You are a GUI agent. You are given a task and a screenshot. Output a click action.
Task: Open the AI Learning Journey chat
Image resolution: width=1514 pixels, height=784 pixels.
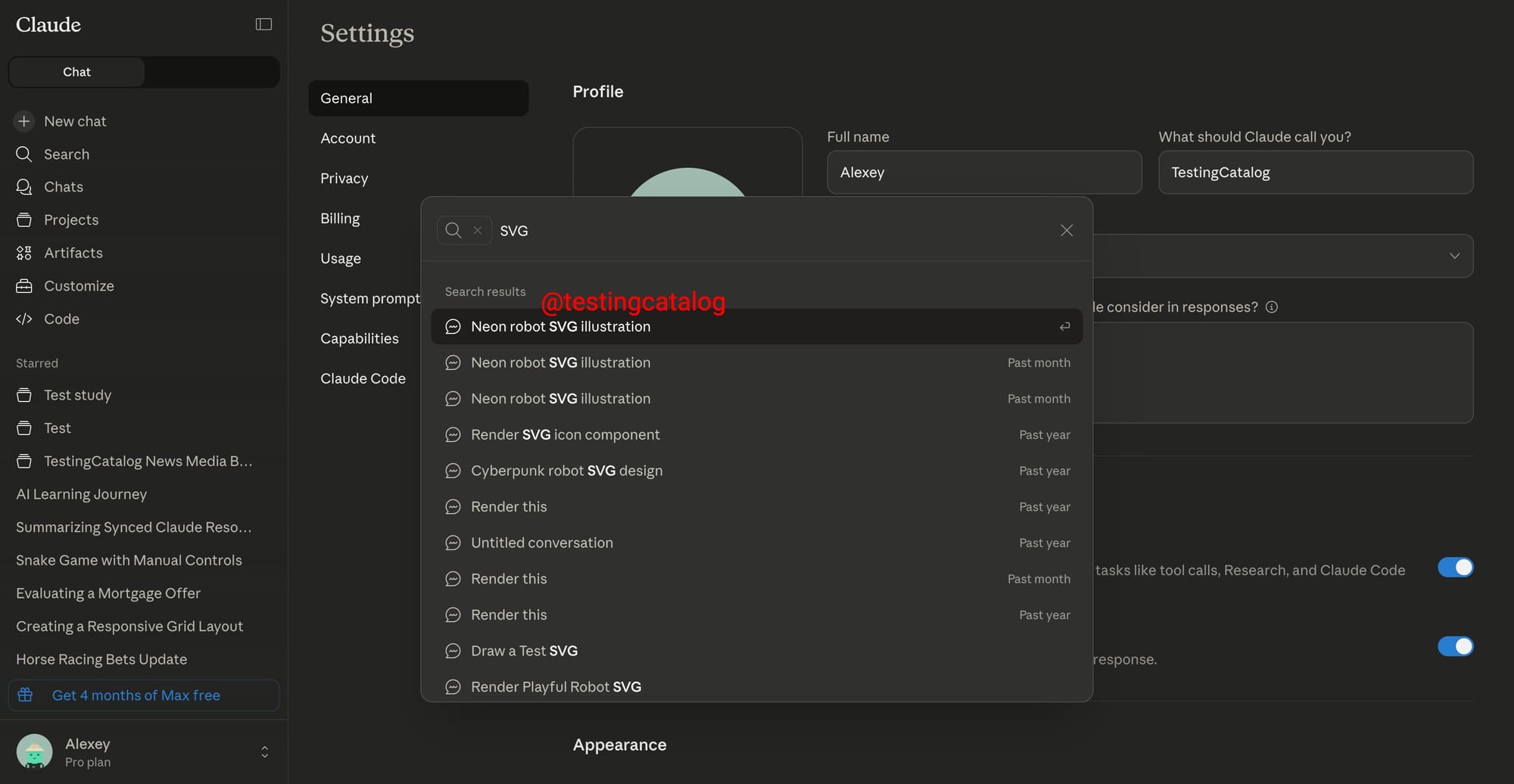[144, 494]
